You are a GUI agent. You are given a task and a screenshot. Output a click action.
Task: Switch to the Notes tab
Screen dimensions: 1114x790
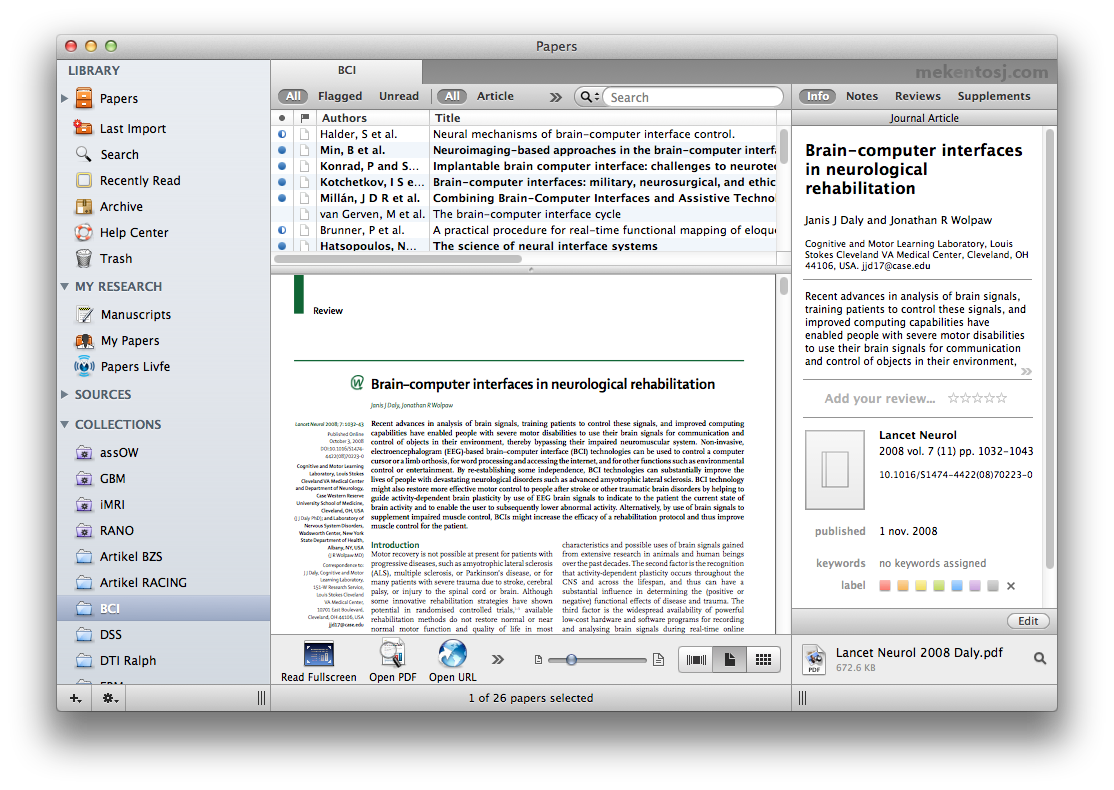[861, 96]
